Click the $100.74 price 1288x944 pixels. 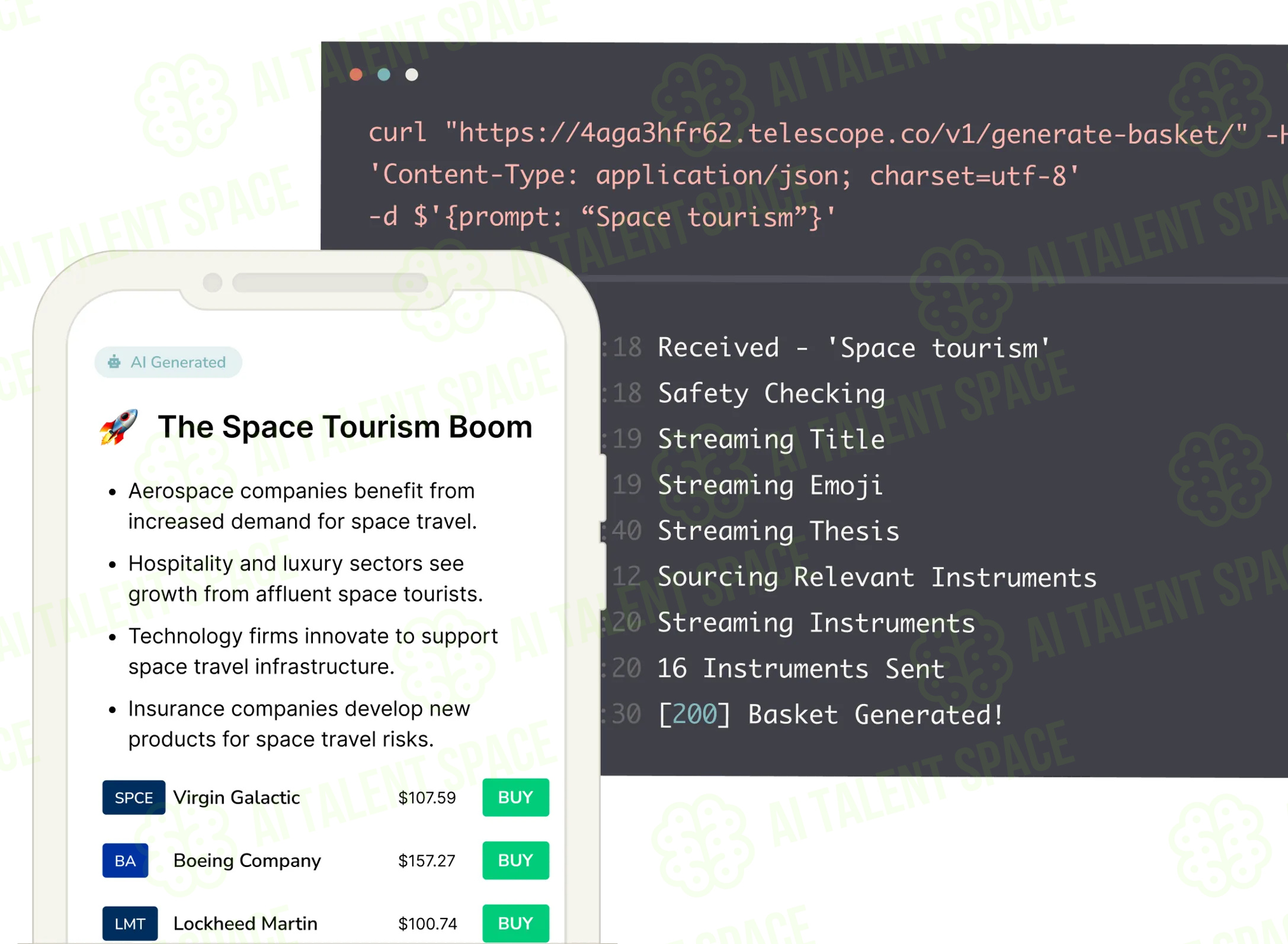pos(428,923)
